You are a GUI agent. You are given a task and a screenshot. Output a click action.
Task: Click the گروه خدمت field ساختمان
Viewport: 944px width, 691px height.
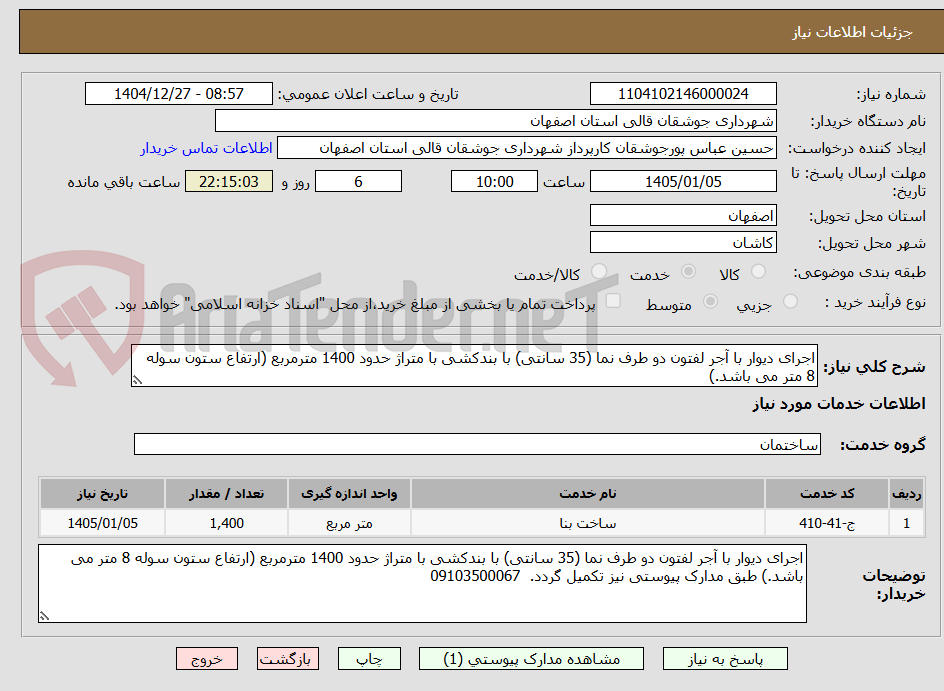click(x=477, y=444)
